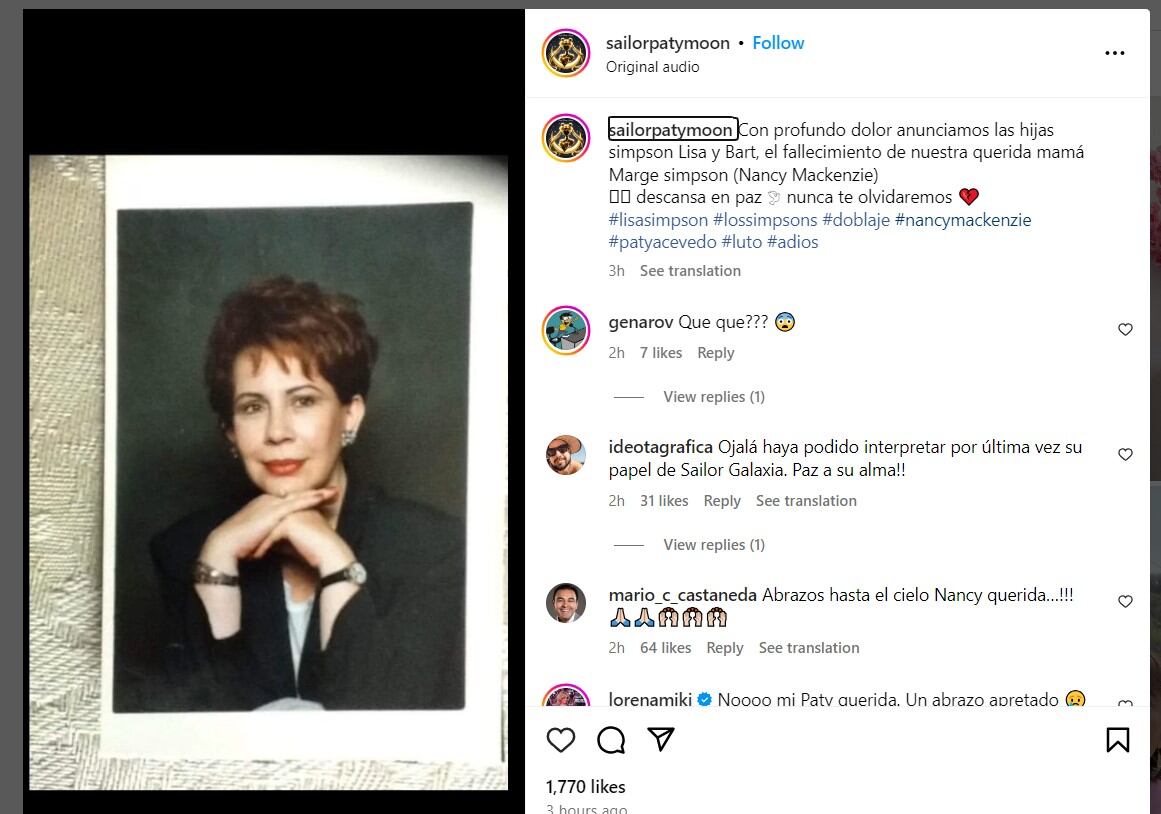Open the three-dot more options menu
Viewport: 1161px width, 814px height.
click(1114, 53)
